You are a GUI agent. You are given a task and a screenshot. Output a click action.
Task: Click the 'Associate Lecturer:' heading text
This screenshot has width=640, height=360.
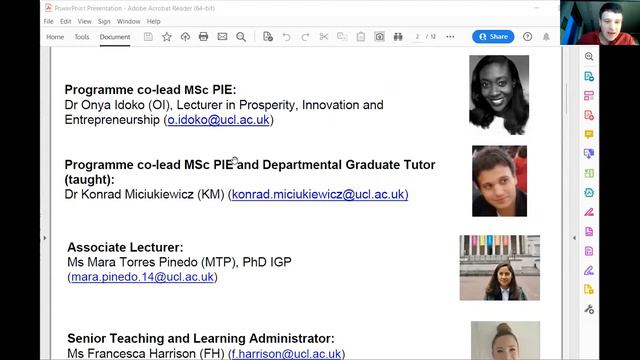[x=125, y=247]
